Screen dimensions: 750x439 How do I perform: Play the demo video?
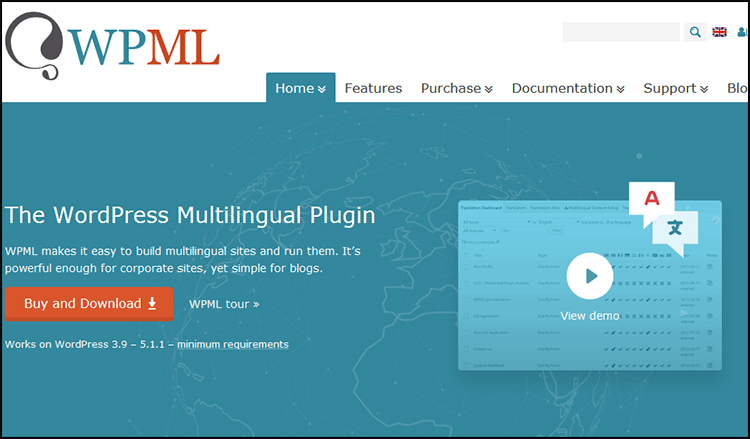pos(590,276)
